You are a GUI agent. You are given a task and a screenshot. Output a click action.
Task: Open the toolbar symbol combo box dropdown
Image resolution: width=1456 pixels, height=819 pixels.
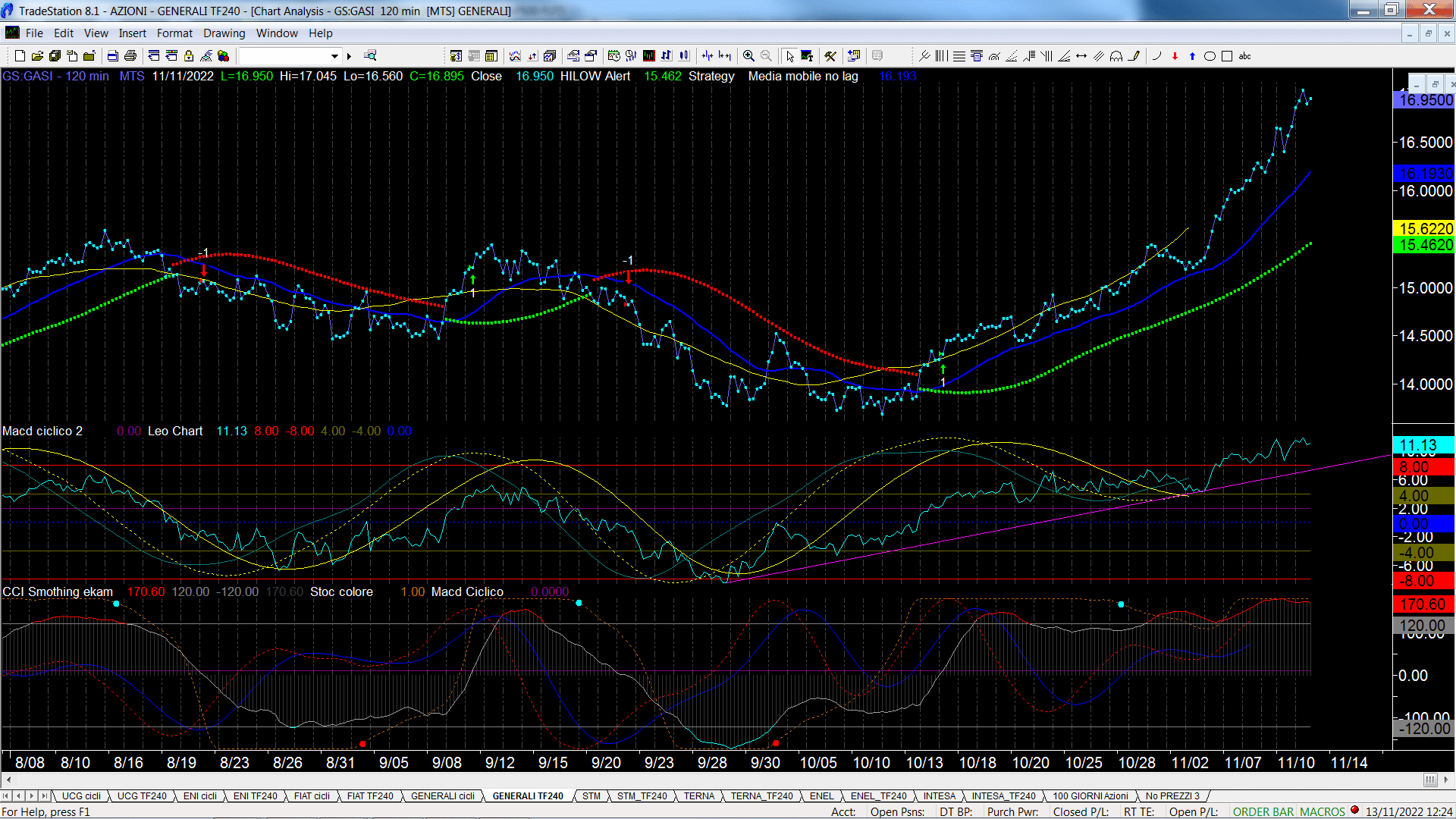pyautogui.click(x=334, y=56)
